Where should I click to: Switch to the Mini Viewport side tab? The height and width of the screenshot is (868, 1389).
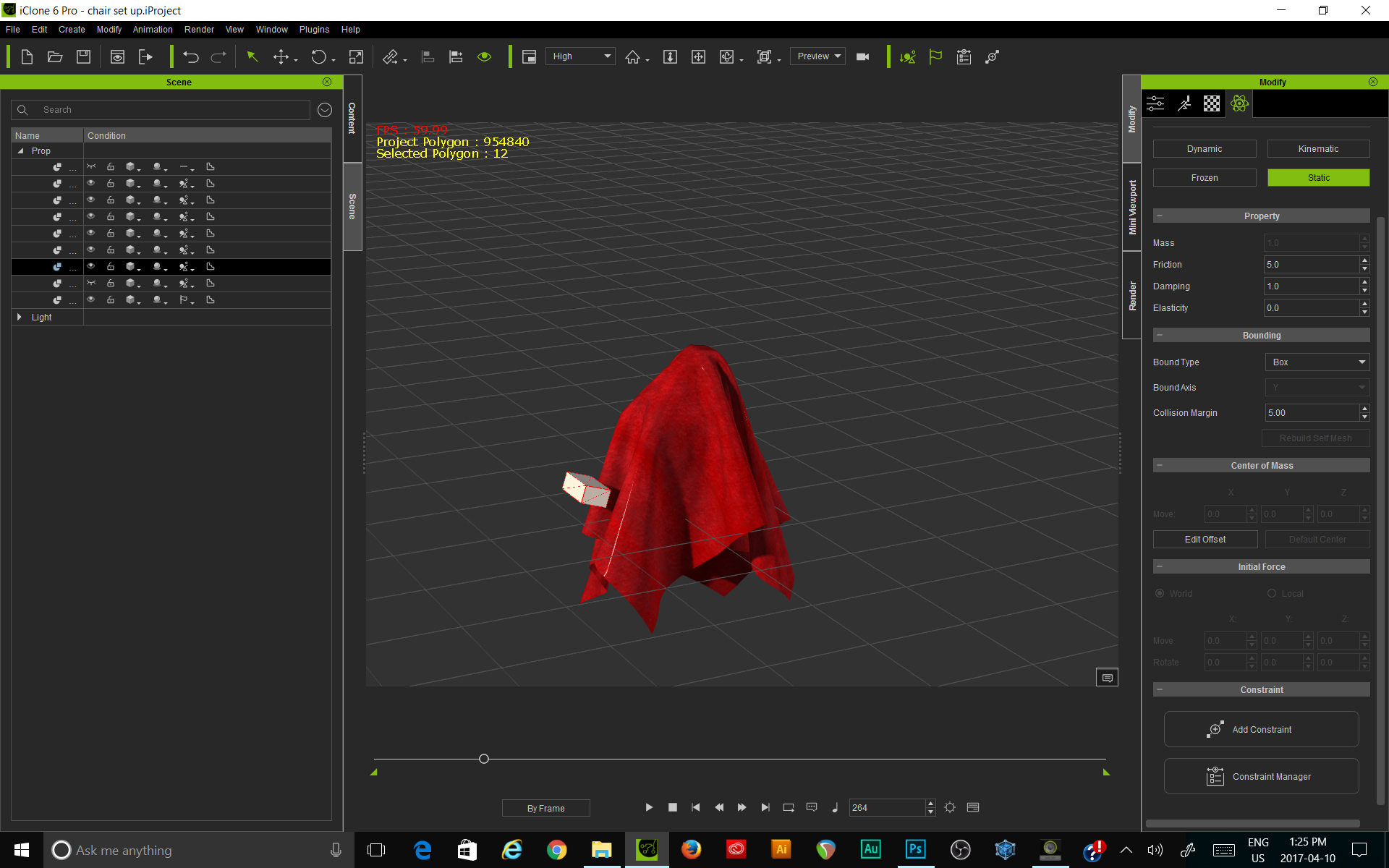(1132, 207)
